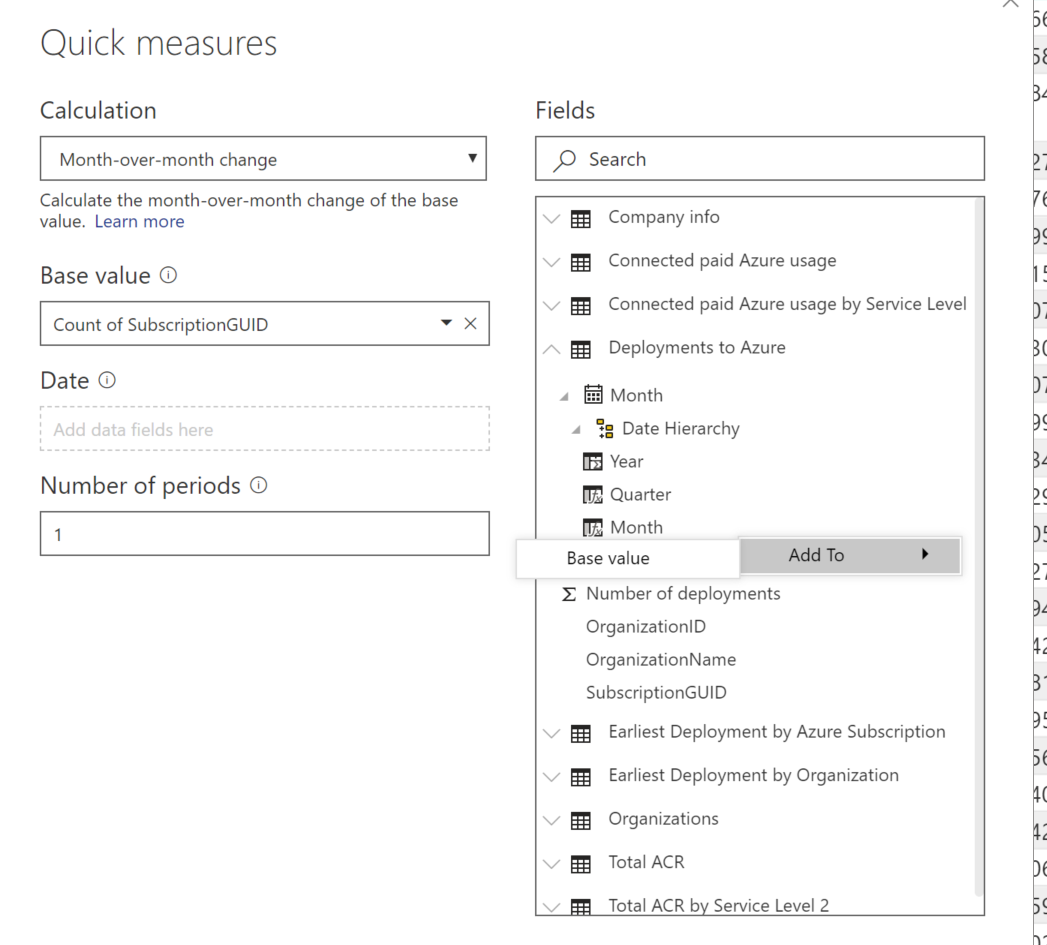The width and height of the screenshot is (1047, 945).
Task: Expand Connected paid Azure usage by Service Level
Action: [x=552, y=306]
